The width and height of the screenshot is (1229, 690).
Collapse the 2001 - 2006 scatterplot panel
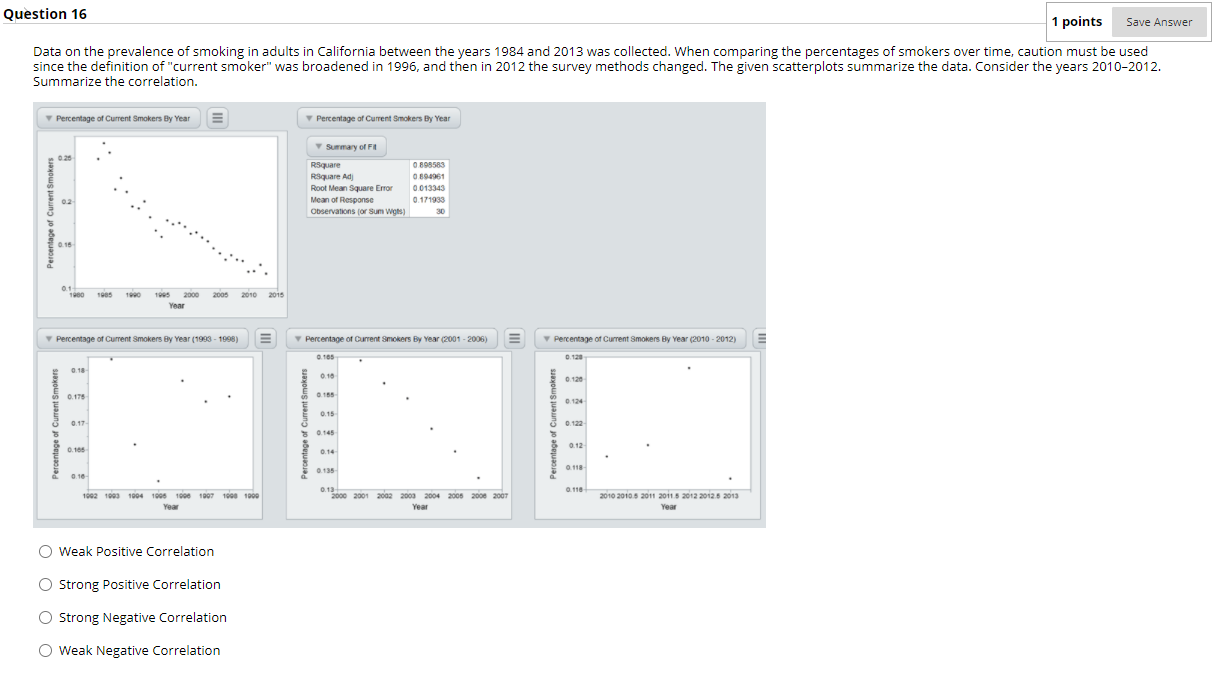(x=297, y=339)
